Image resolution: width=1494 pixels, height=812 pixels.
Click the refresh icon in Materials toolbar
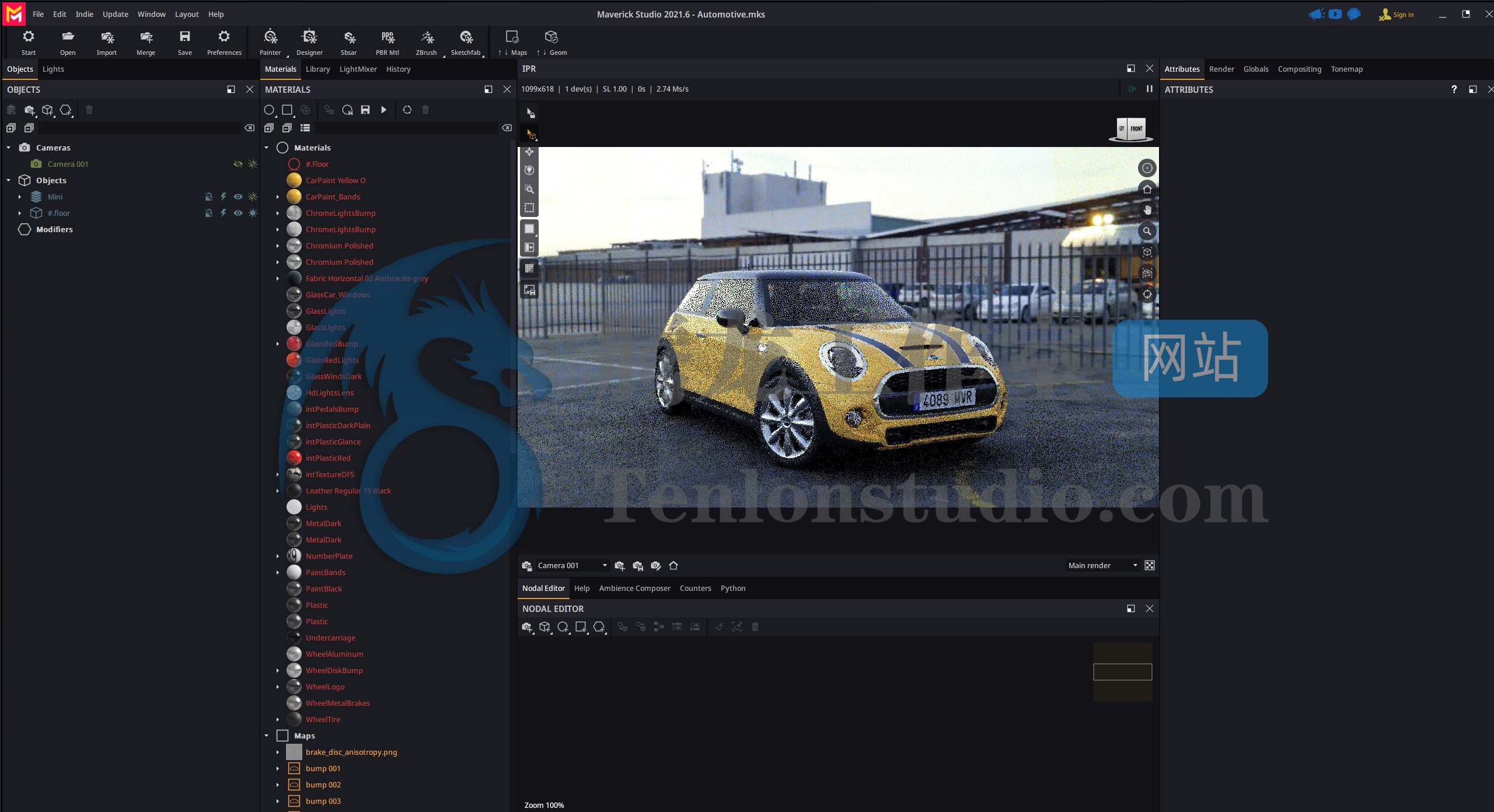coord(407,110)
